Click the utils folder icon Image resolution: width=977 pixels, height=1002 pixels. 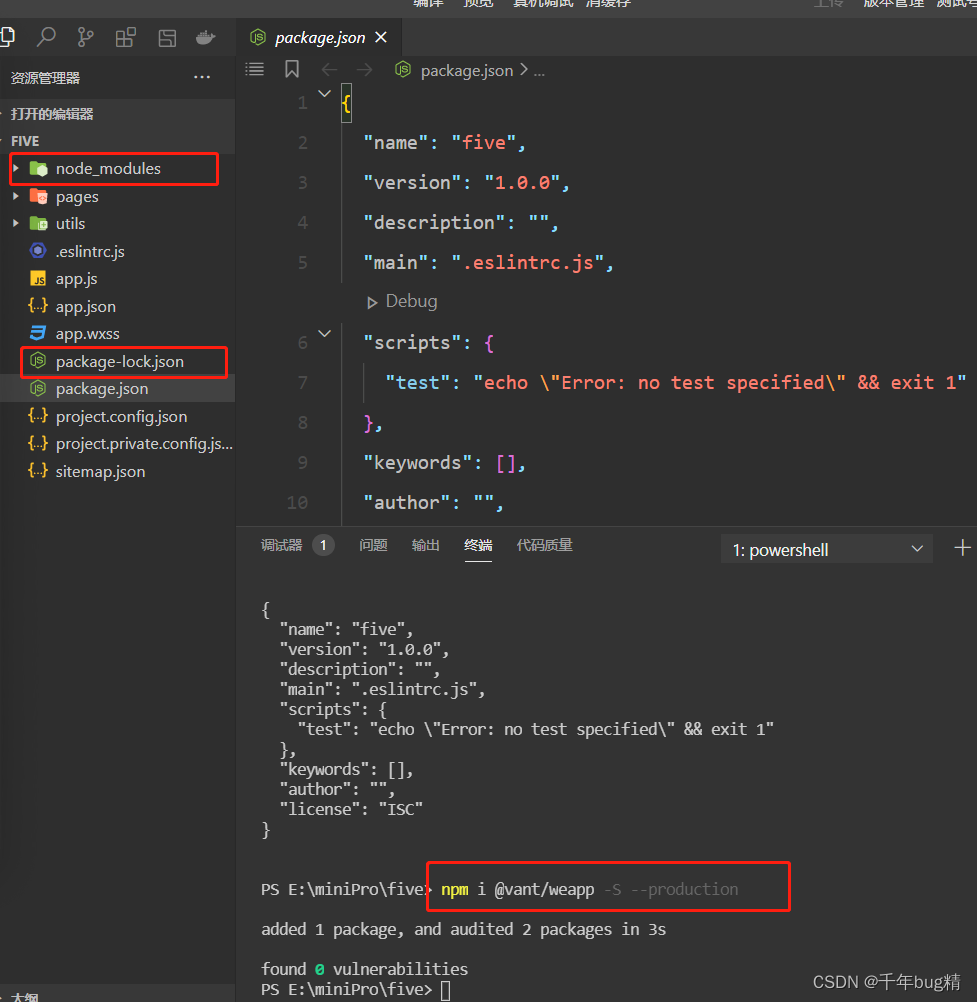[38, 224]
